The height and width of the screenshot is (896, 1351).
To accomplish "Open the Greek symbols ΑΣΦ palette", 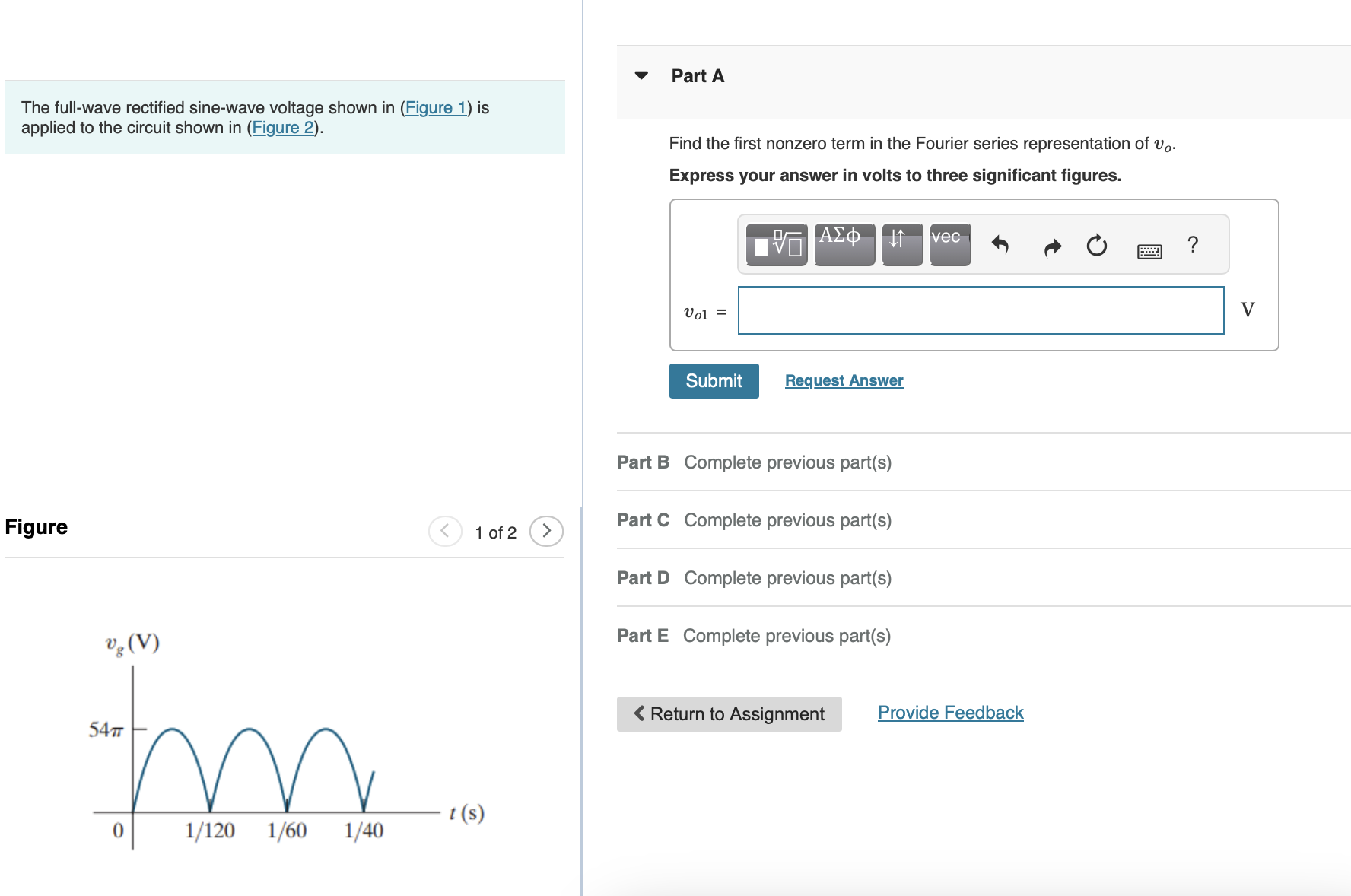I will click(x=844, y=245).
